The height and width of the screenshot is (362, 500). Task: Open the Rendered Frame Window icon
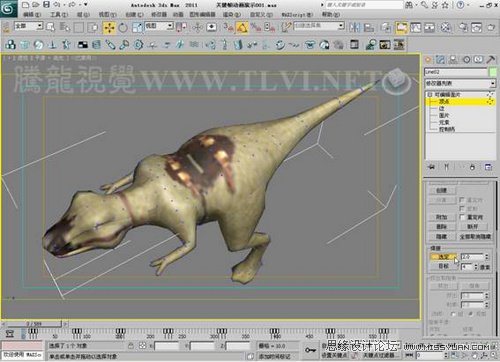pos(477,27)
